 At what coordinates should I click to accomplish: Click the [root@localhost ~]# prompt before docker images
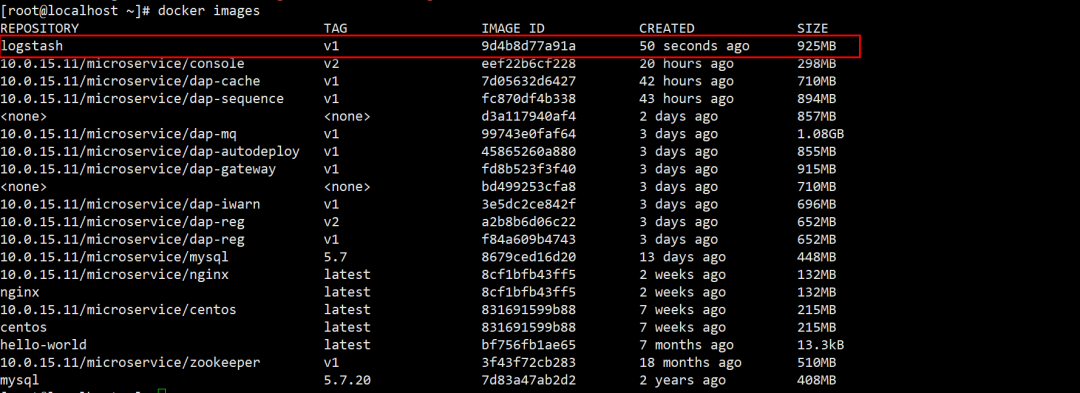click(x=76, y=12)
